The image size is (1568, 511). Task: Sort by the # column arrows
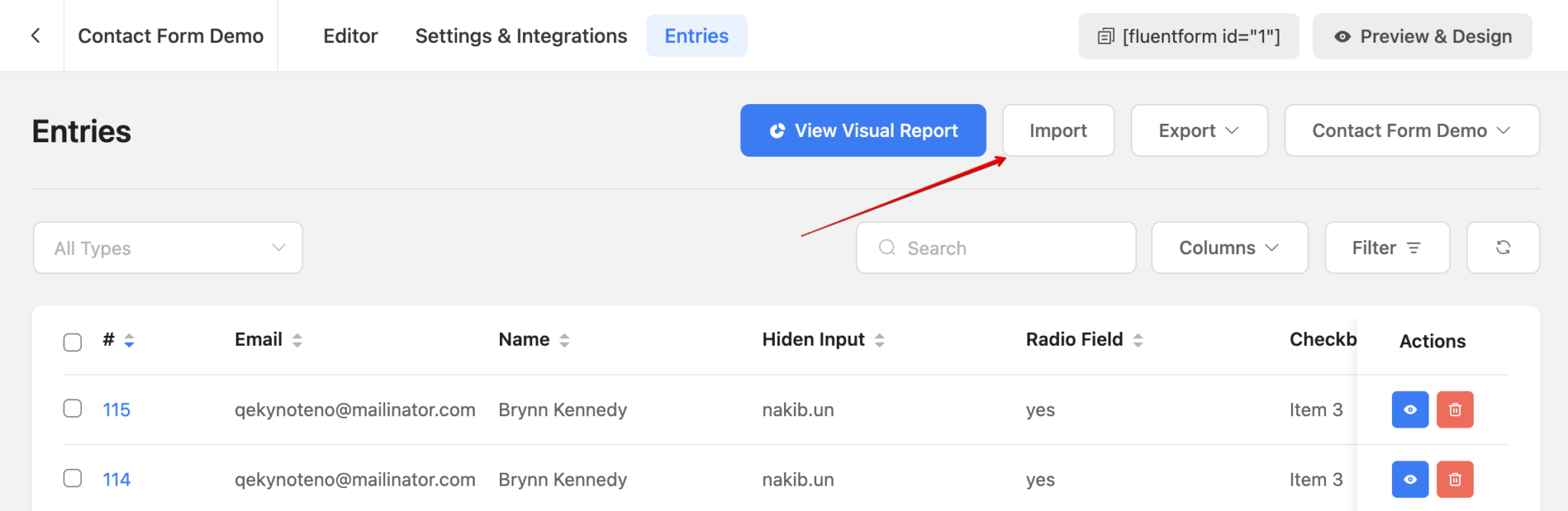(129, 340)
